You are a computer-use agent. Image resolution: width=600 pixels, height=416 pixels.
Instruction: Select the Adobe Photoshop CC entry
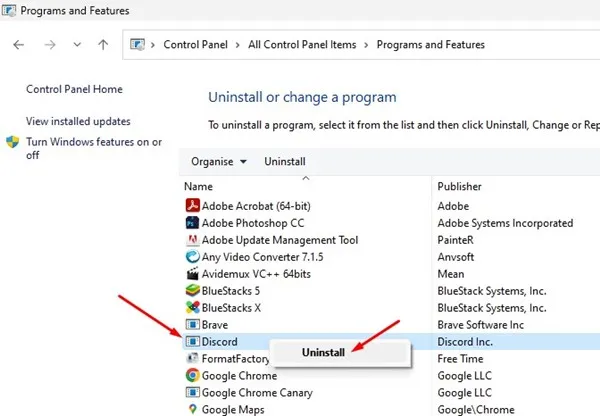pyautogui.click(x=253, y=223)
